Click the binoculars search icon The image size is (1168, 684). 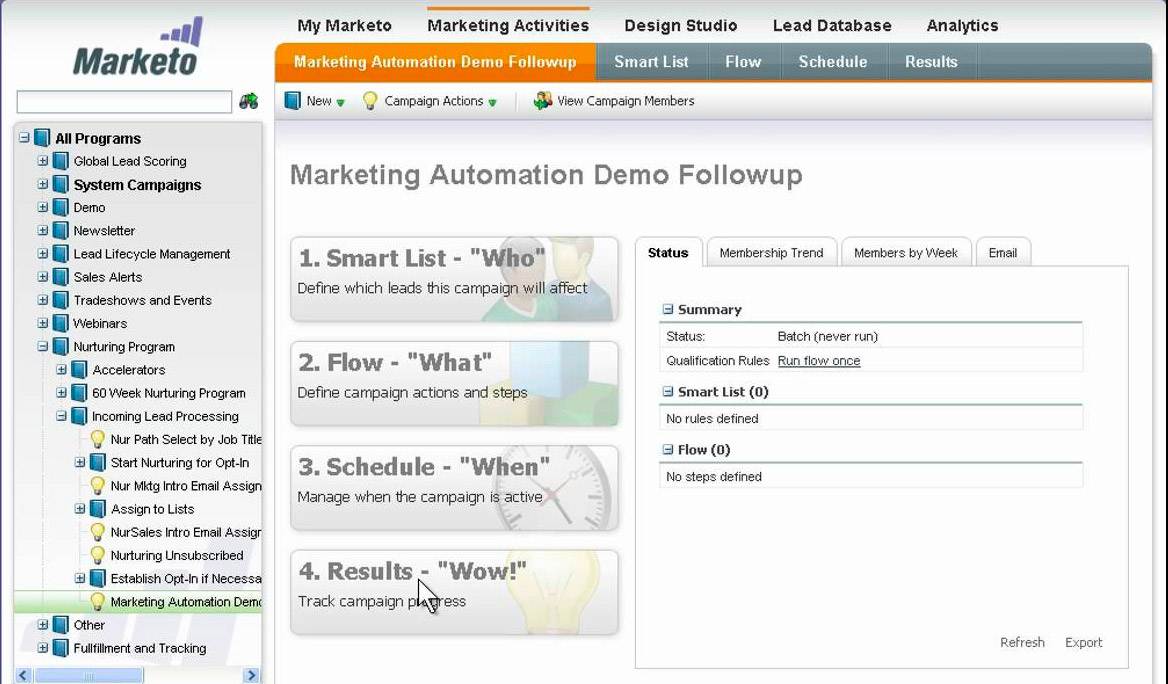(249, 101)
